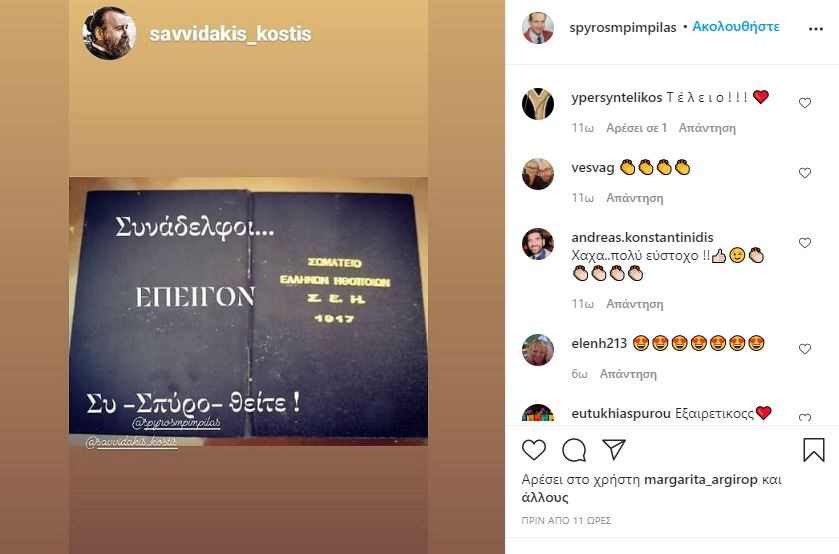
Task: Open margarita_argirop profile from likes line
Action: click(700, 480)
